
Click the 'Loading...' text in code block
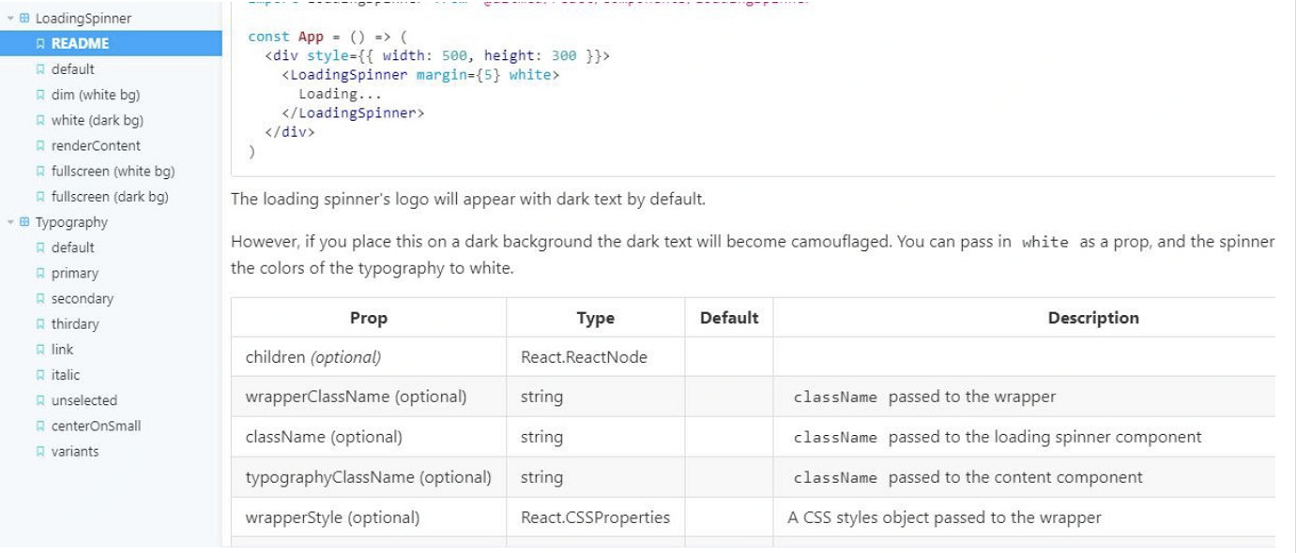click(x=340, y=94)
